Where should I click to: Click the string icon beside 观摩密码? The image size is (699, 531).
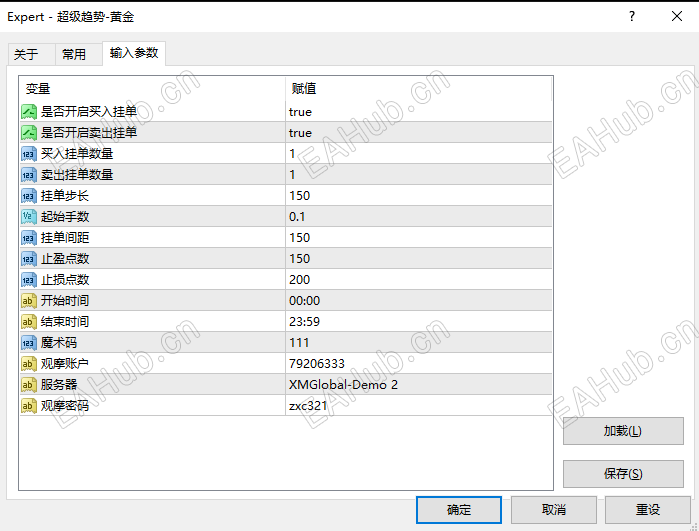tap(29, 405)
